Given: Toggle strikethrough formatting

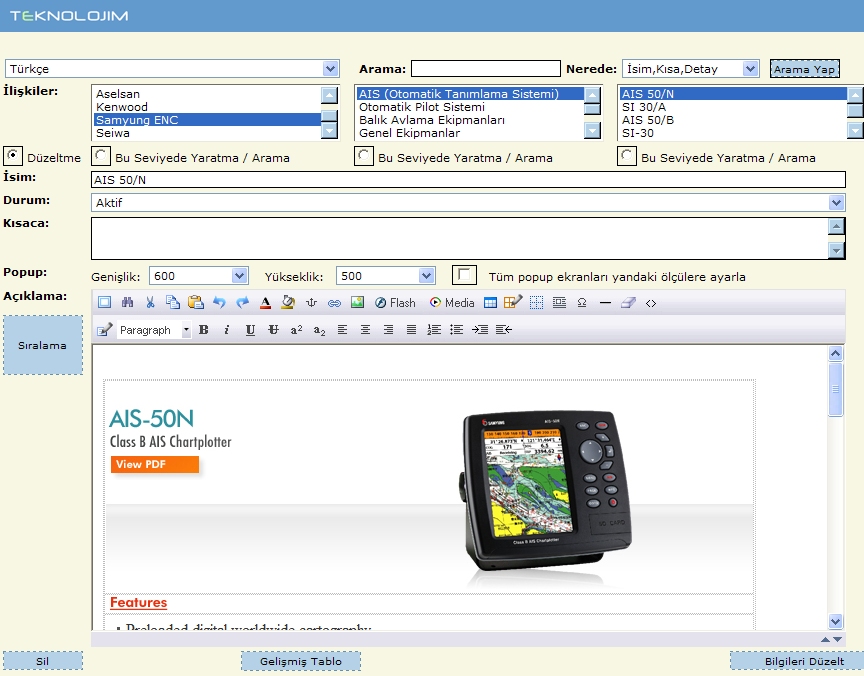Looking at the screenshot, I should (273, 329).
